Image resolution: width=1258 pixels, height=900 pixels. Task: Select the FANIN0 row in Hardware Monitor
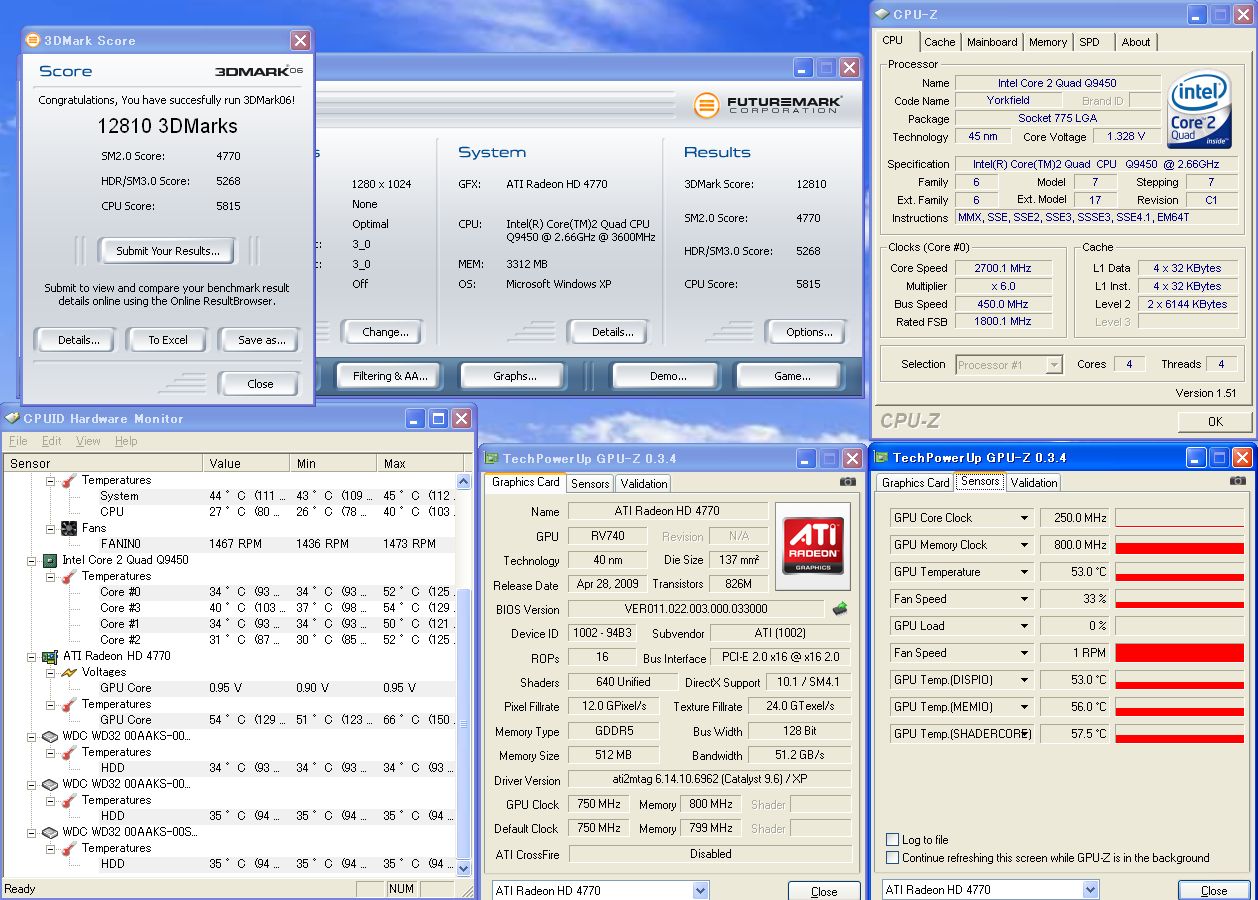229,544
